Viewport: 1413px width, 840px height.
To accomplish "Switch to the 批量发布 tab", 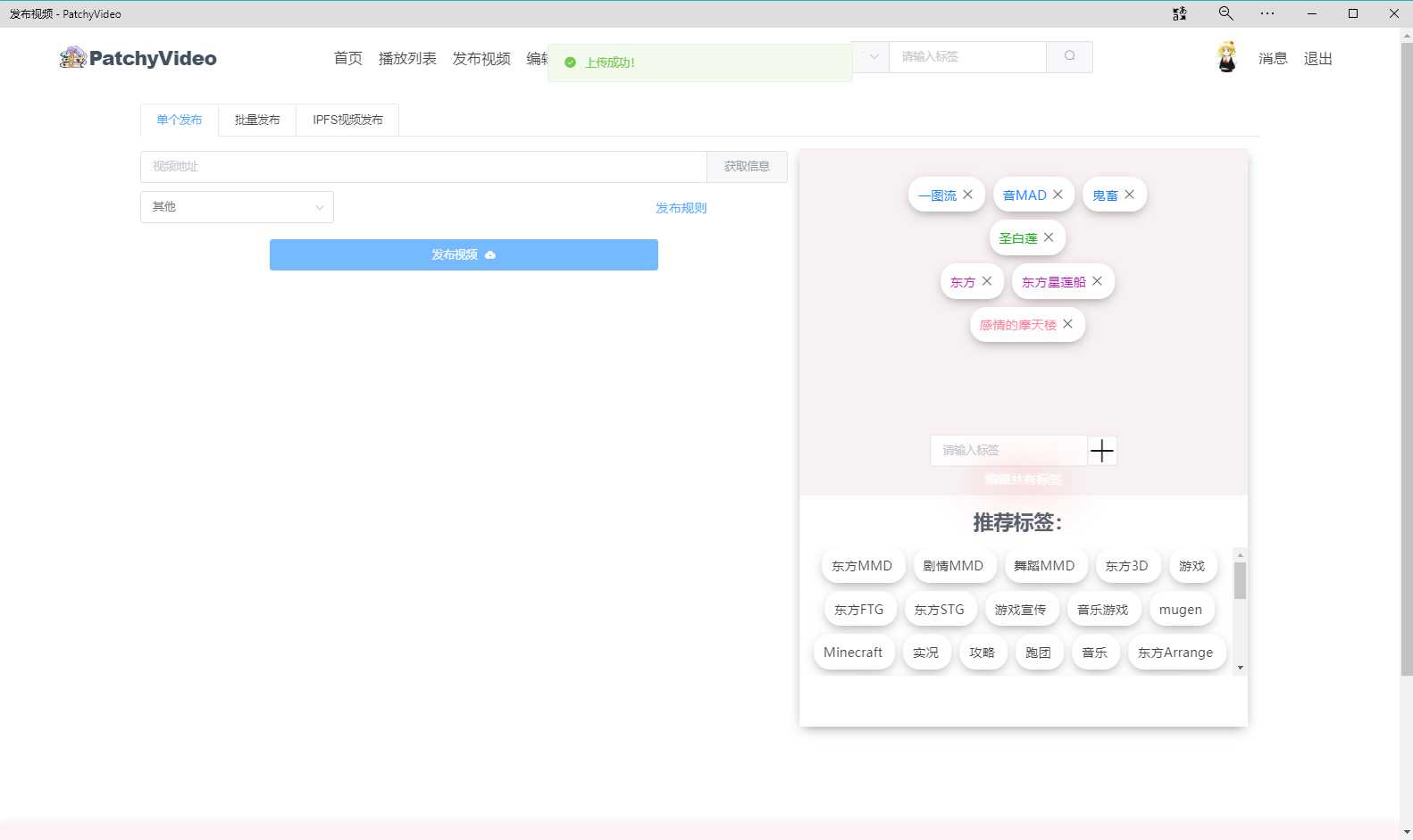I will pyautogui.click(x=257, y=120).
